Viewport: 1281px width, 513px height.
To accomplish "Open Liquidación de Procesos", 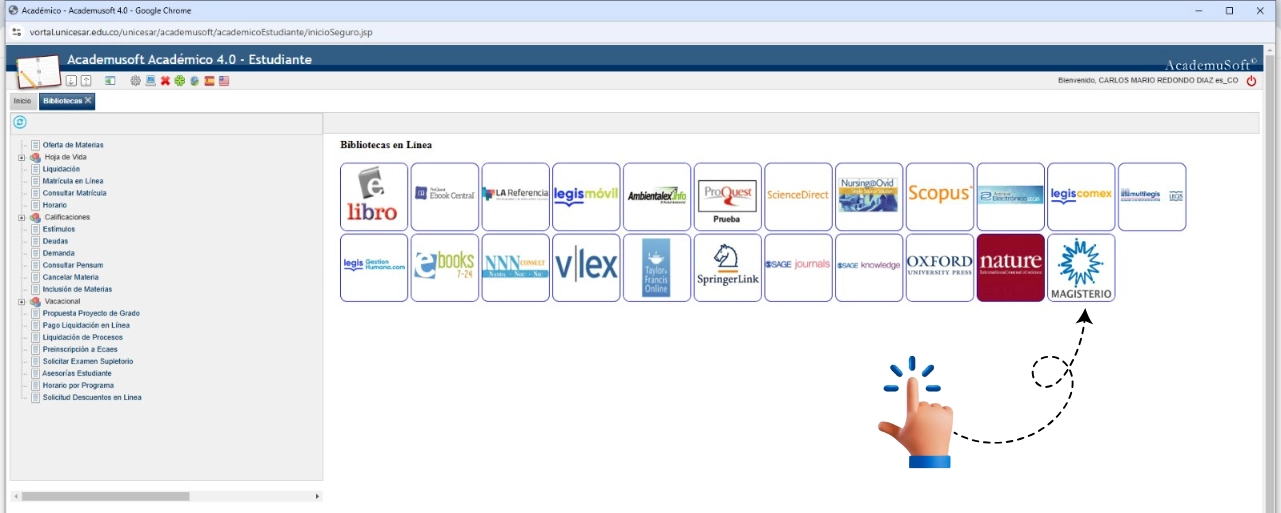I will click(x=83, y=337).
